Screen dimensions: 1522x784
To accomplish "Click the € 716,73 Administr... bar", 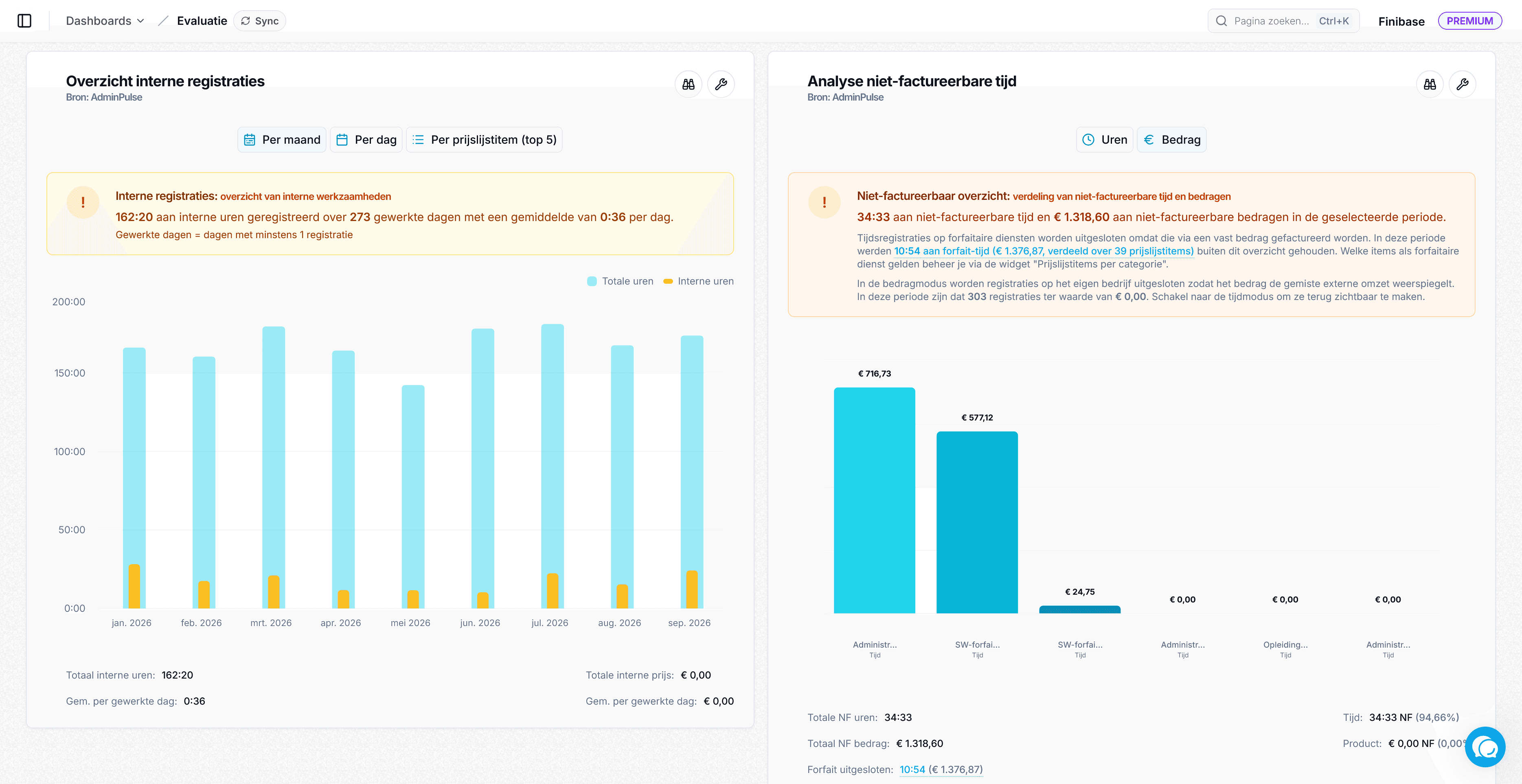I will (875, 500).
